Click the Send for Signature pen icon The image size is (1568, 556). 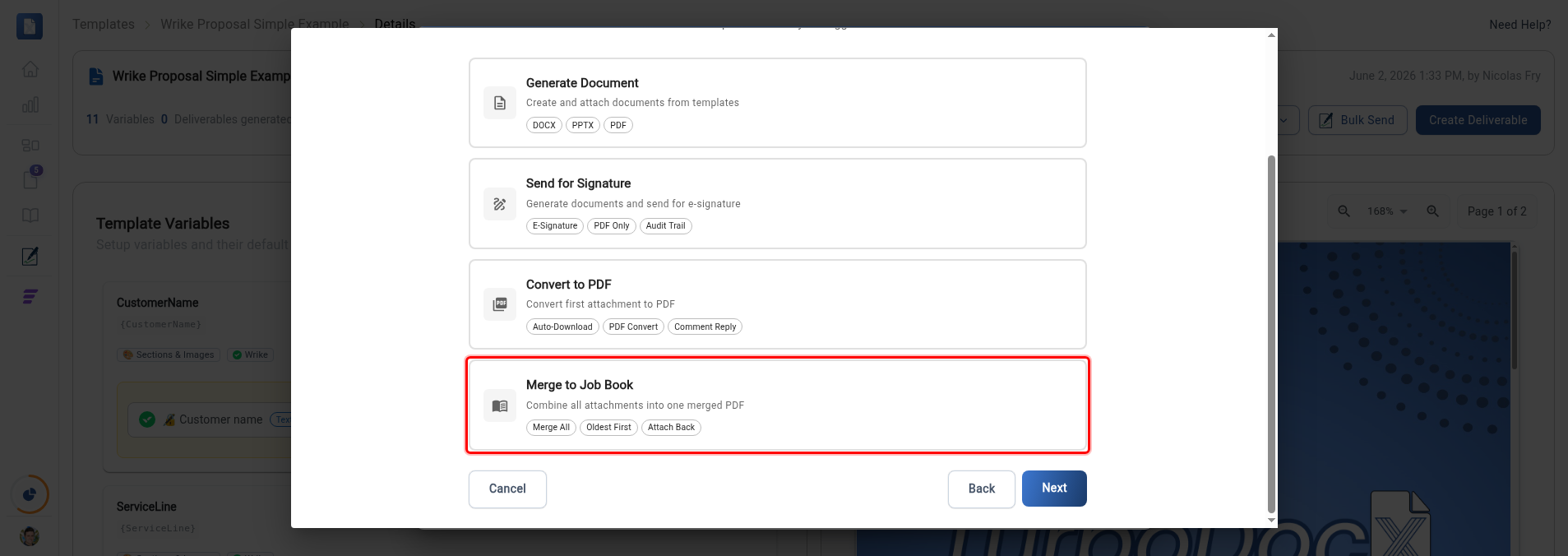pyautogui.click(x=500, y=204)
